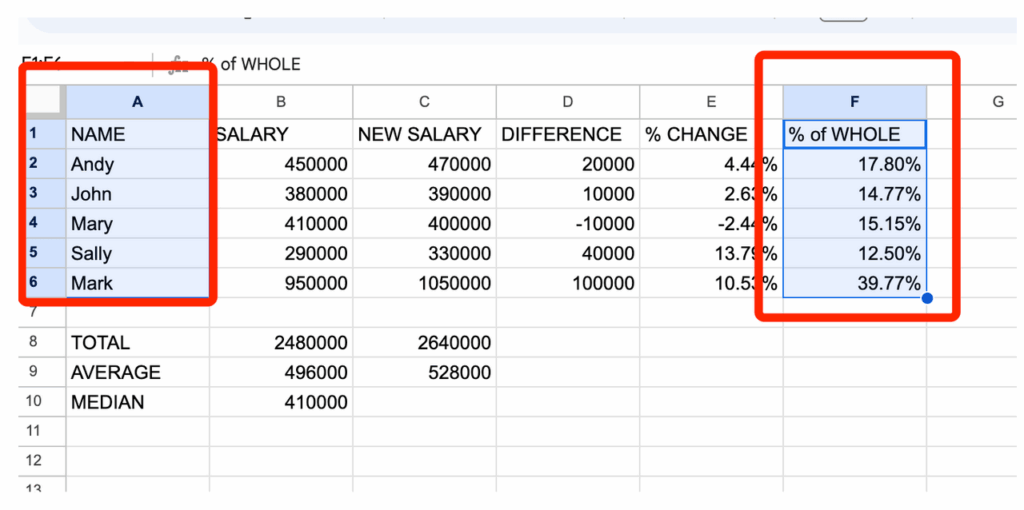Click the DIFFERENCE header cell
The height and width of the screenshot is (510, 1024).
568,134
